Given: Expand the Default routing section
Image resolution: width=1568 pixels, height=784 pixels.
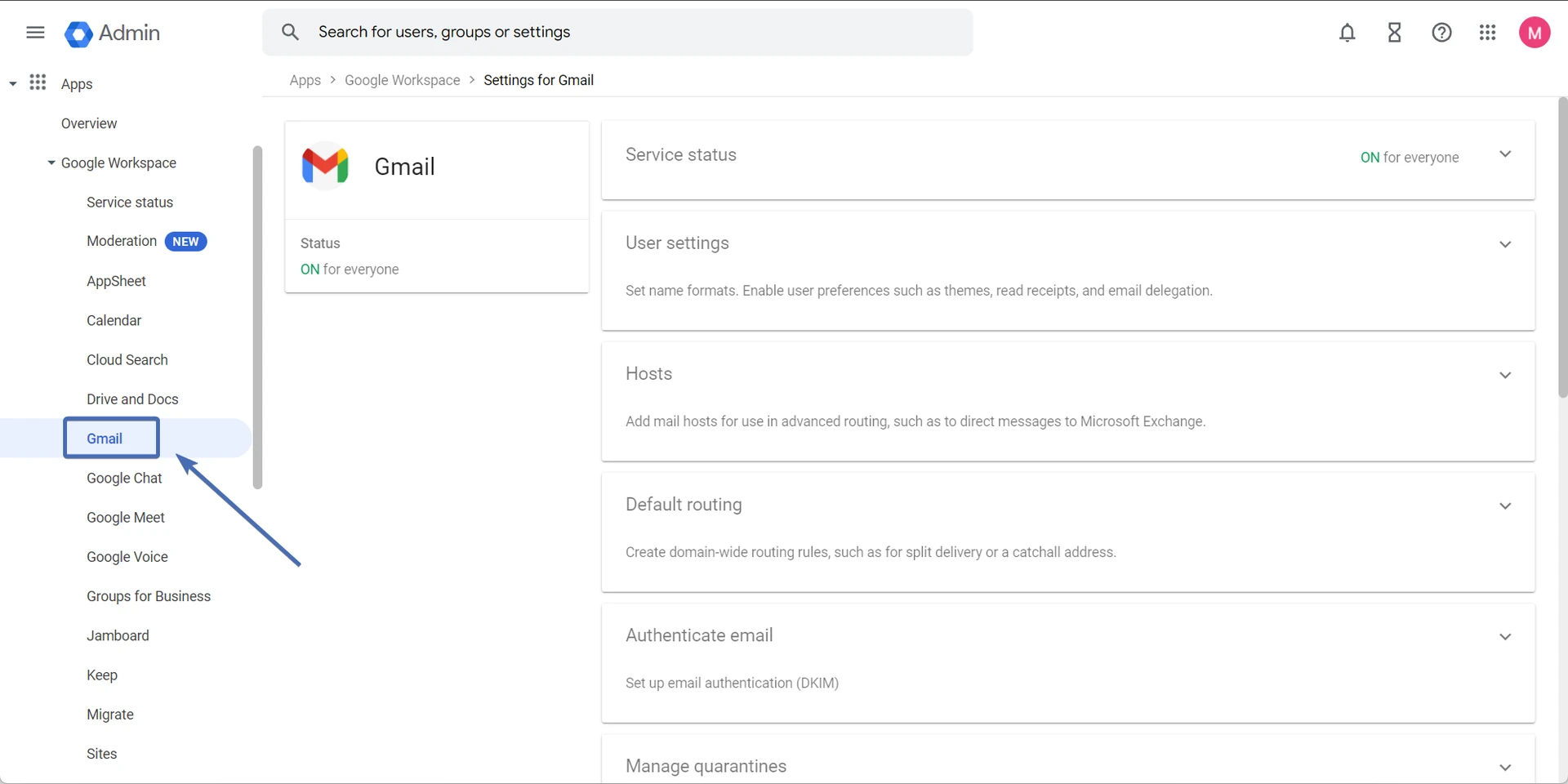Looking at the screenshot, I should (x=1504, y=506).
